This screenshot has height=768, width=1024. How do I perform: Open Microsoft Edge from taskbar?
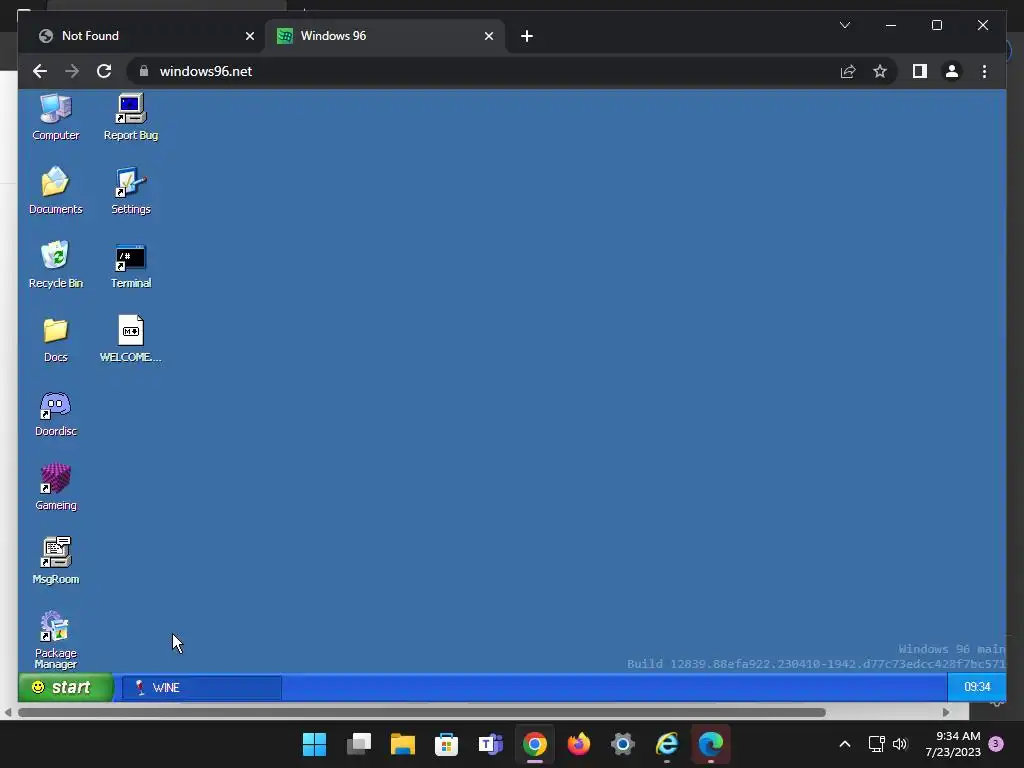711,744
